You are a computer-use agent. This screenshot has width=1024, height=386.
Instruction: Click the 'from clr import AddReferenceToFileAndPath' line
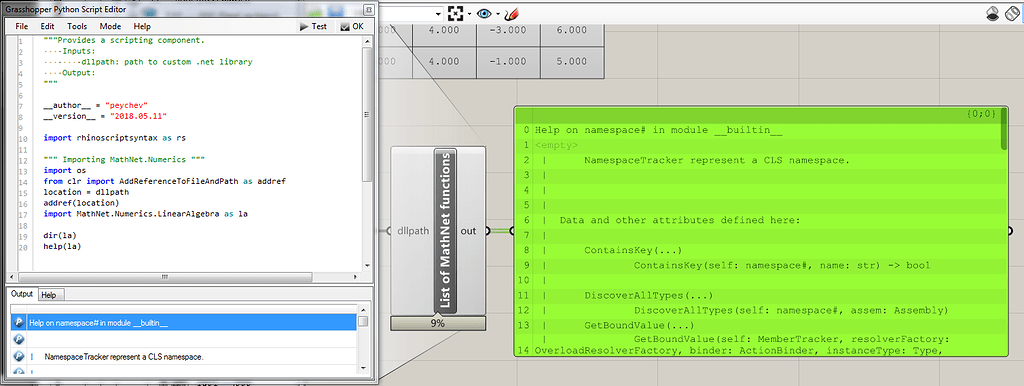pos(165,182)
